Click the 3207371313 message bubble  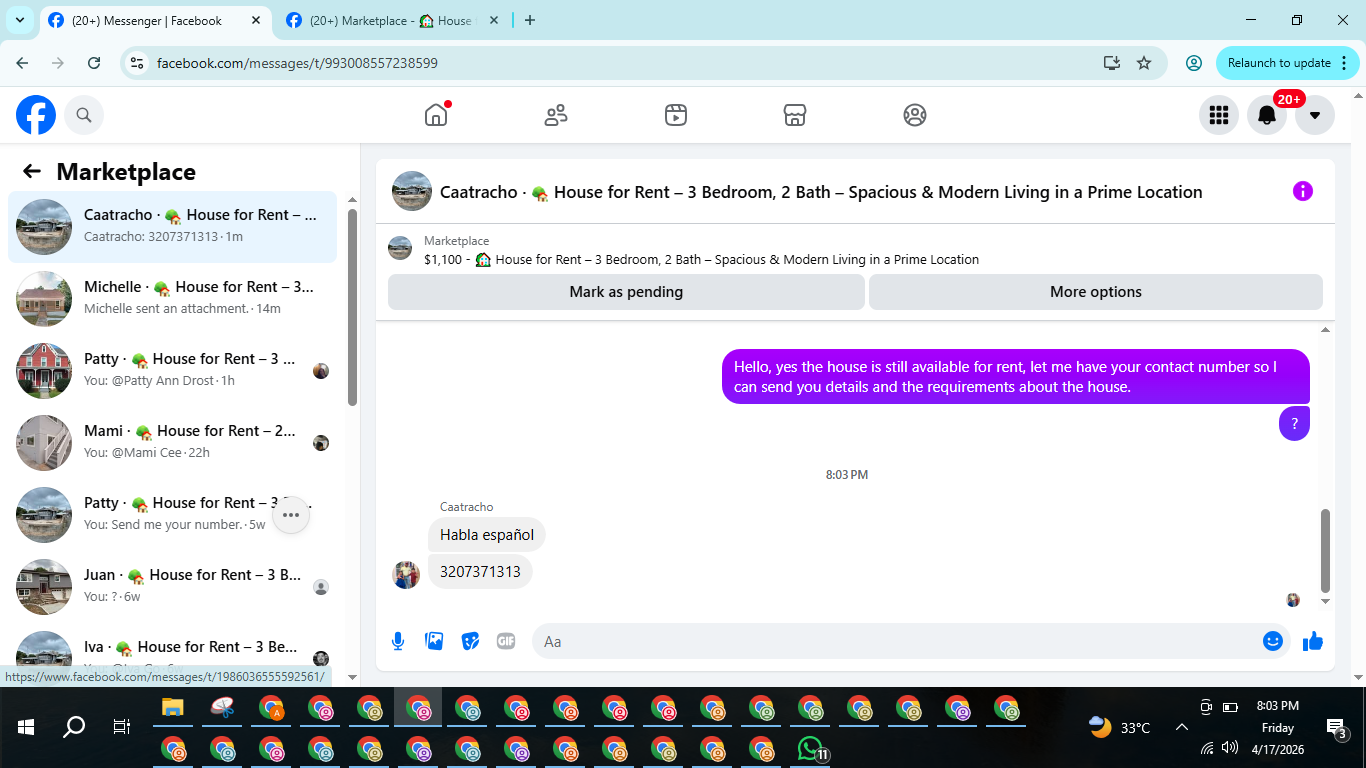(x=480, y=572)
